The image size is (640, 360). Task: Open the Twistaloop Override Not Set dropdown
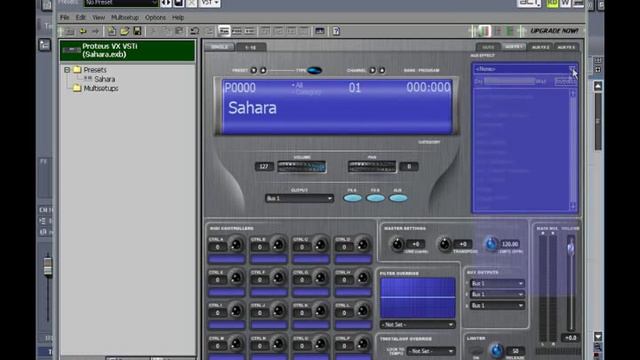431,351
